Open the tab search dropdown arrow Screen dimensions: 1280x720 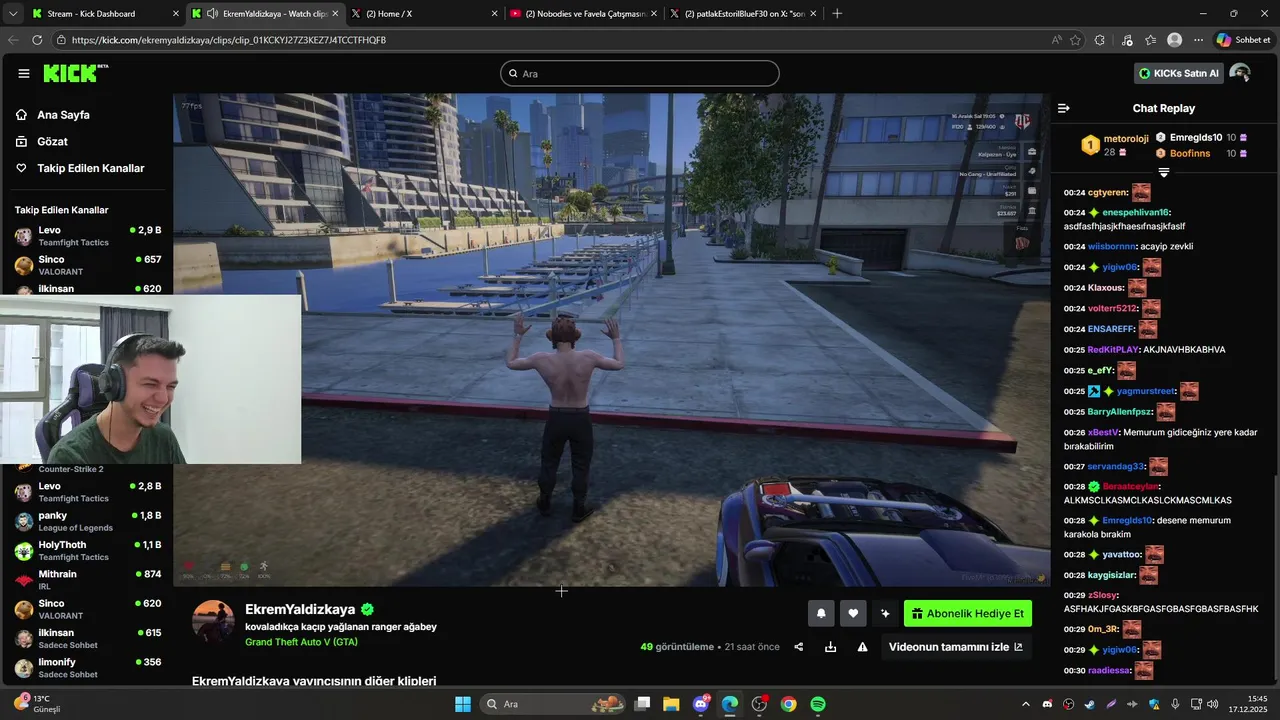point(12,14)
